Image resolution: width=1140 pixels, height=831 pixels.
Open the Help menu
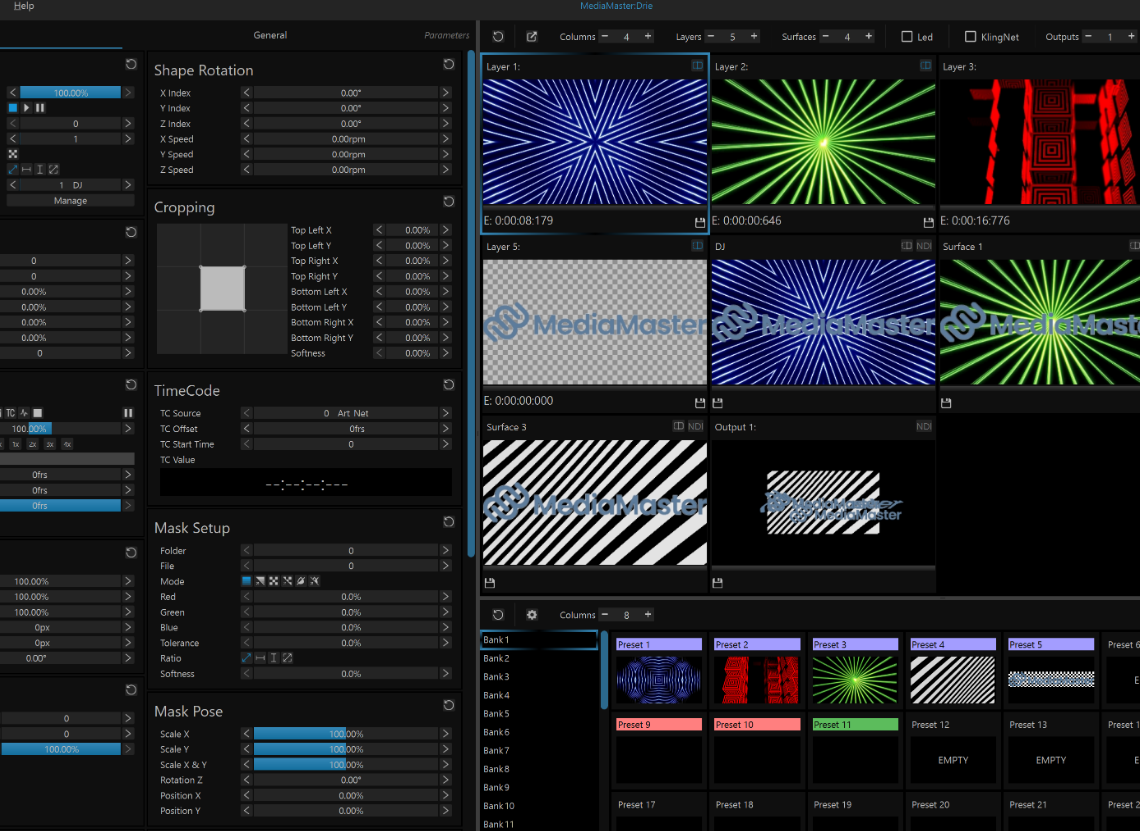pos(23,6)
